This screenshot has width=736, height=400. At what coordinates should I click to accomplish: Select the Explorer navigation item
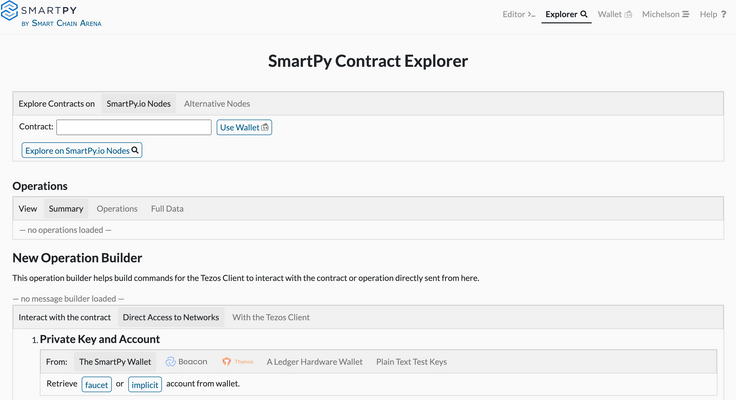click(x=566, y=14)
